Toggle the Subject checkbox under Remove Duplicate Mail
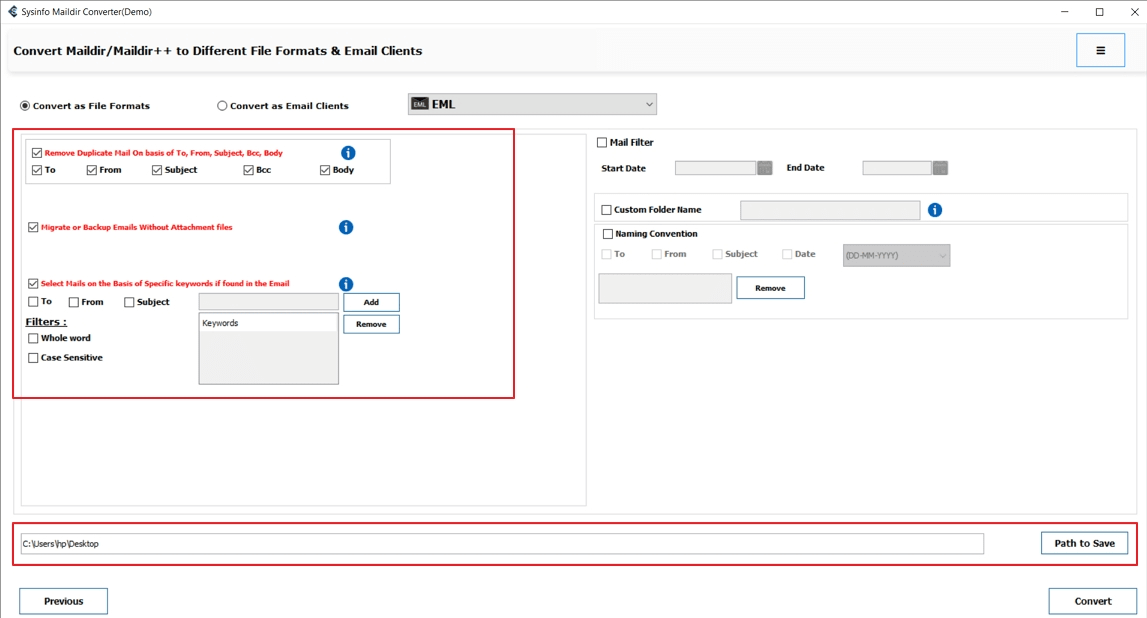1147x618 pixels. (157, 170)
